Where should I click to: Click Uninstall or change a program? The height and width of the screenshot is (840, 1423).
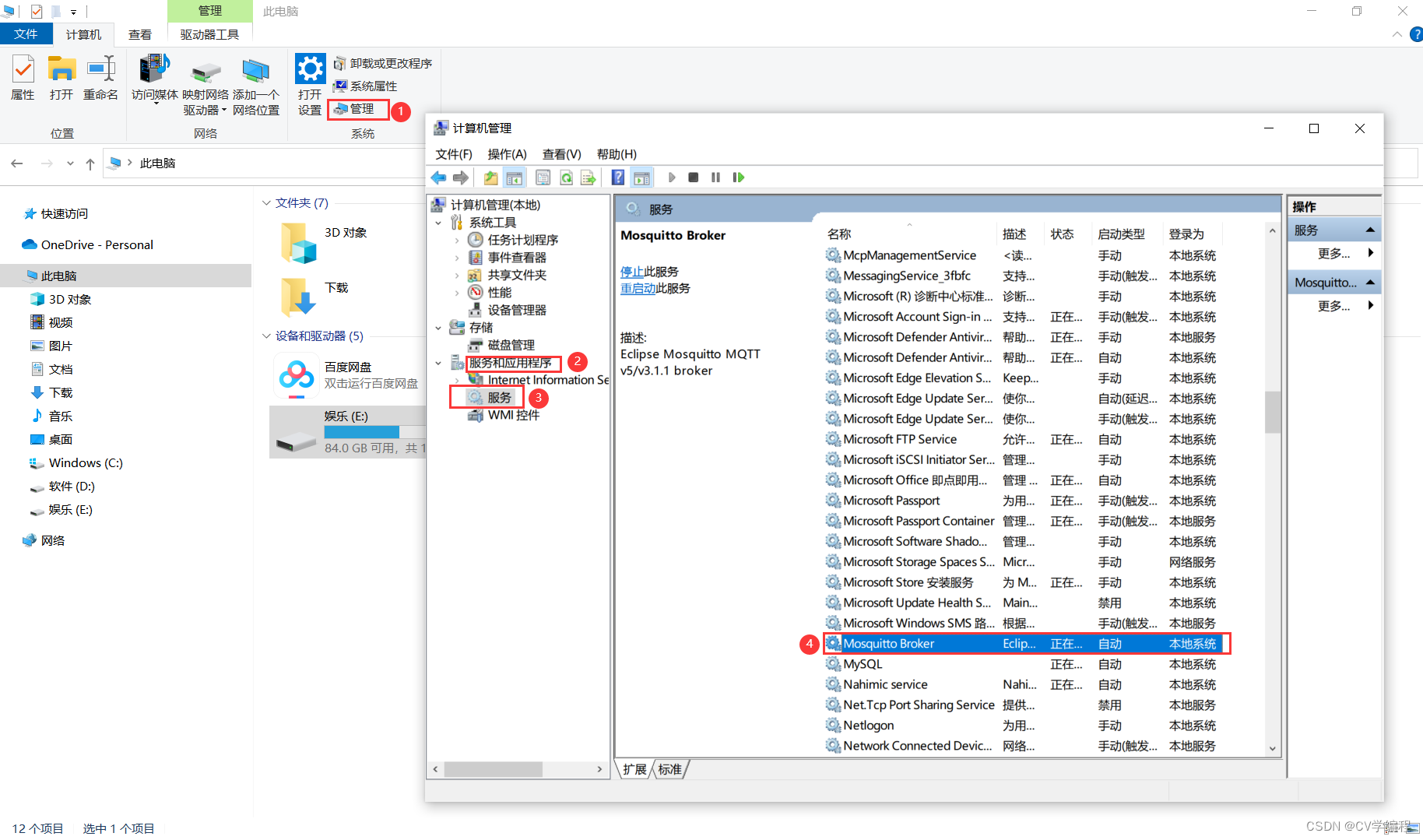[x=383, y=63]
